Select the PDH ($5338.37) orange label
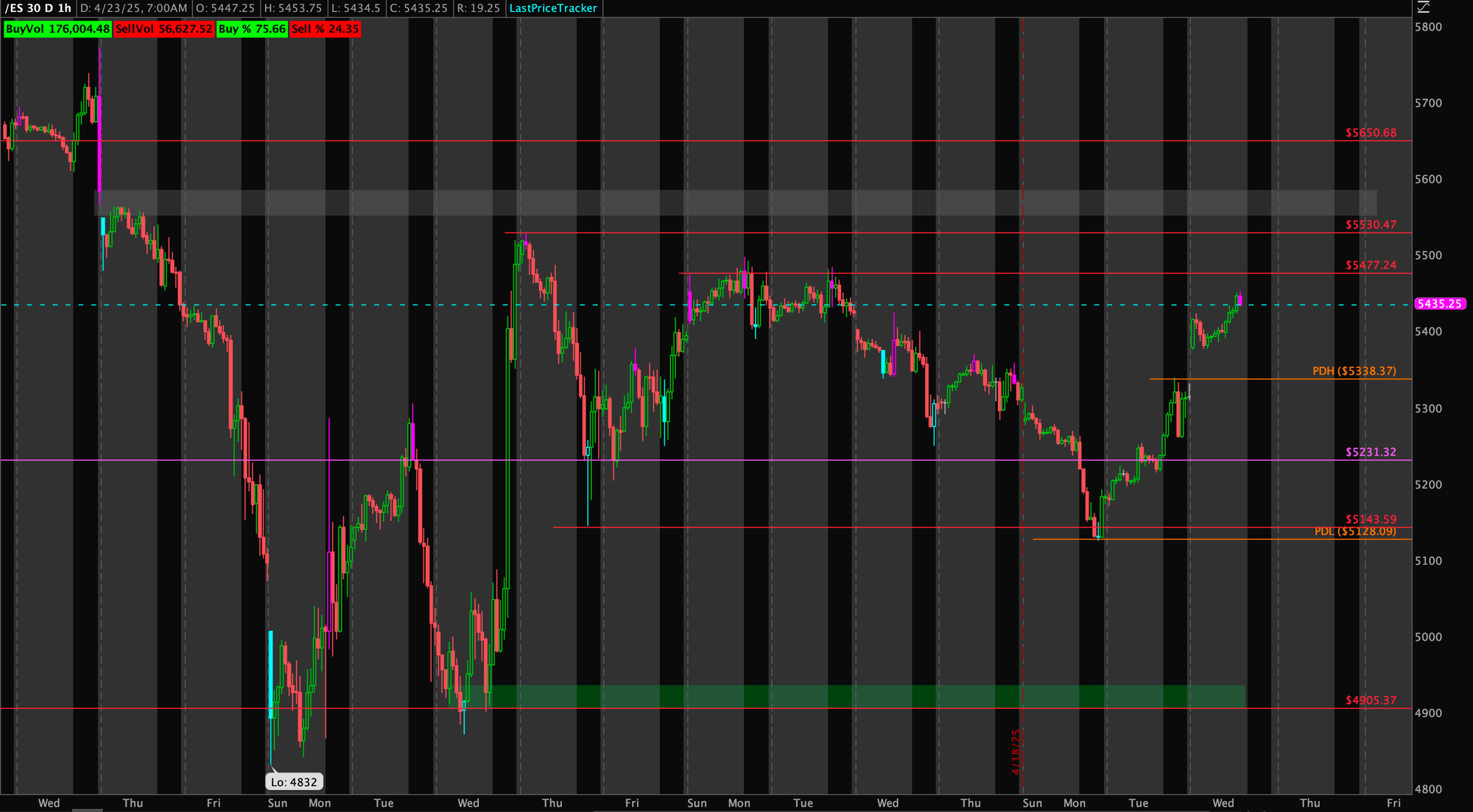1473x812 pixels. (1354, 371)
